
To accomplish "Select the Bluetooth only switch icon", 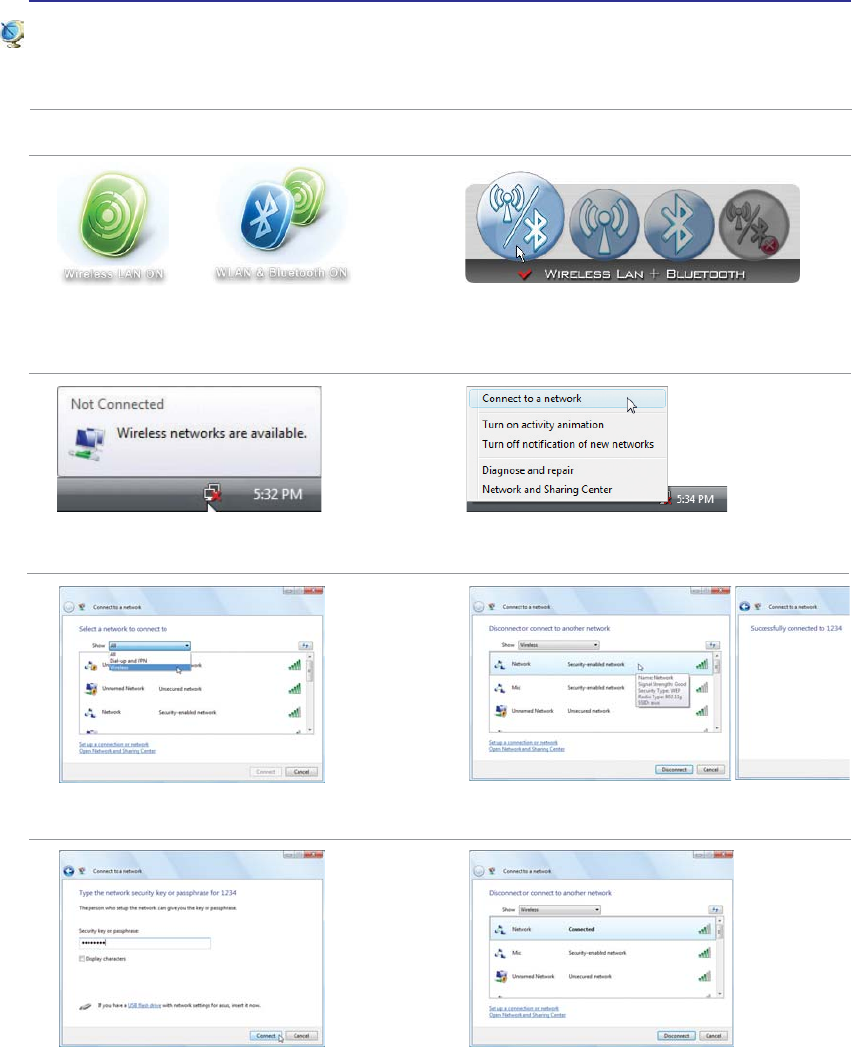I will point(678,224).
